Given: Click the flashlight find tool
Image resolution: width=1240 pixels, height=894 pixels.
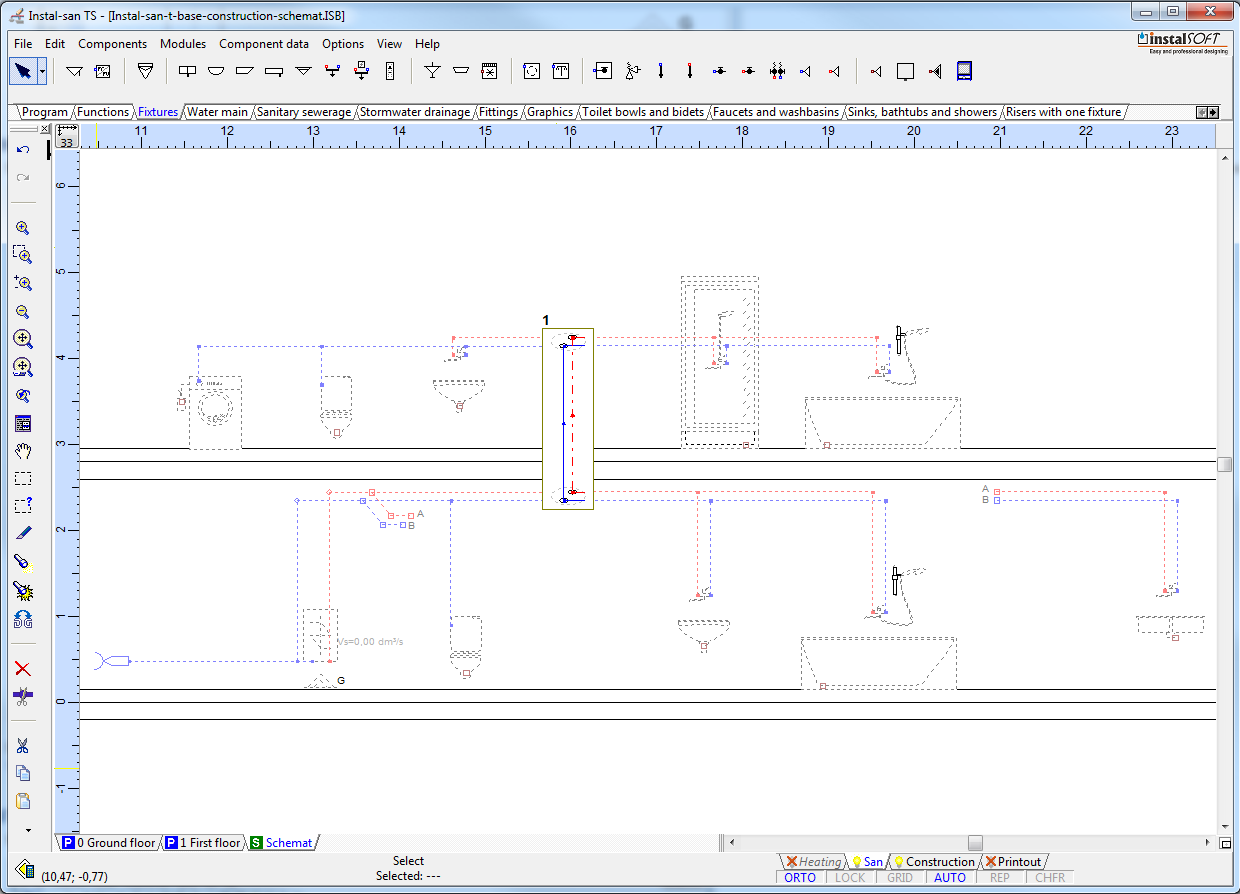Looking at the screenshot, I should click(x=23, y=562).
